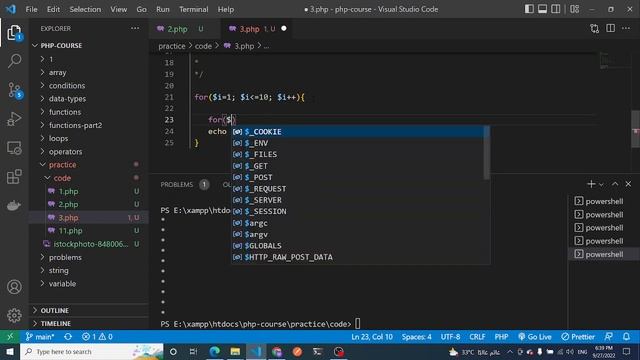Select $_COOKIE suggestion in autocomplete
The image size is (640, 360).
coord(358,131)
